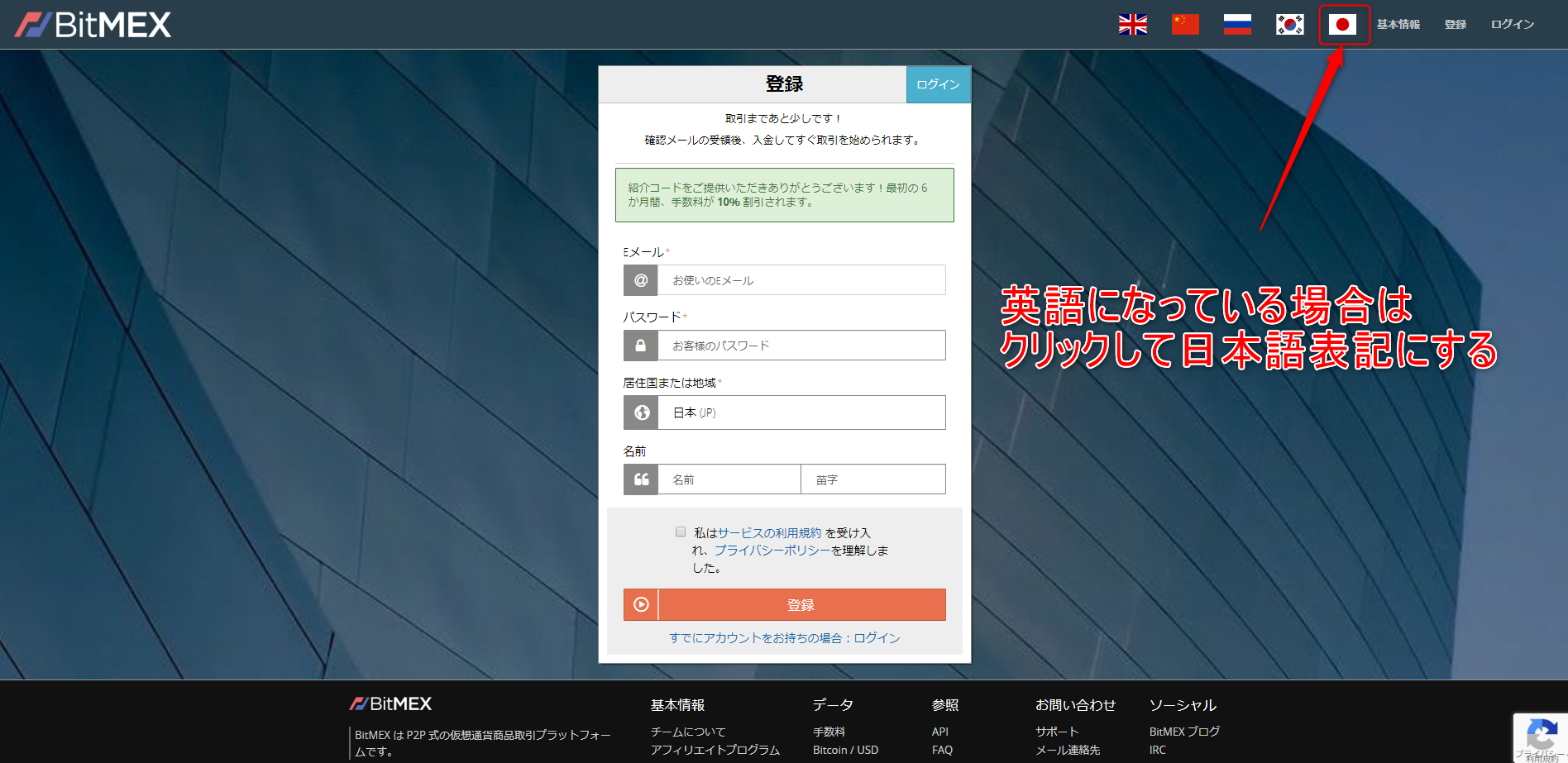The height and width of the screenshot is (763, 1568).
Task: Open the country of residence dropdown
Action: [801, 412]
